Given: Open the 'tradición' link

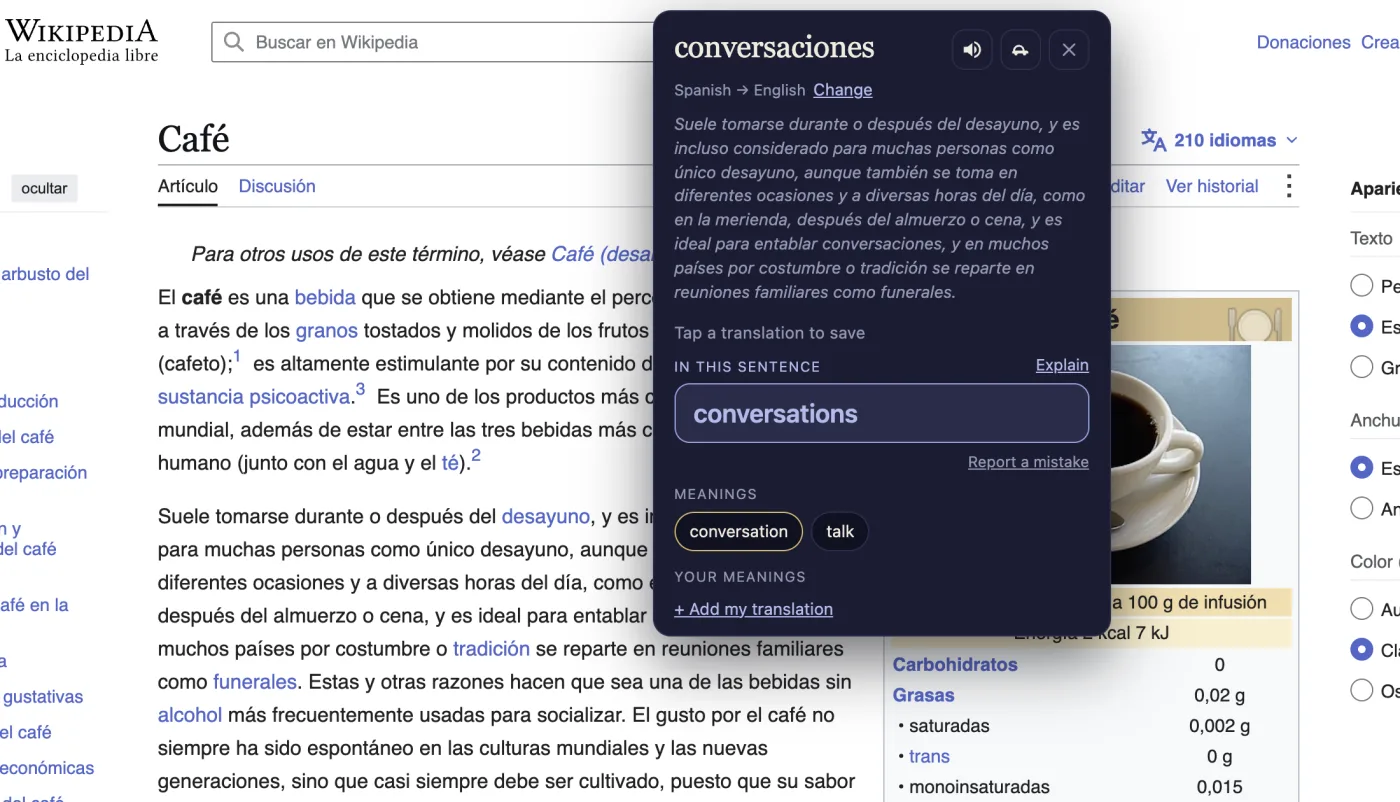Looking at the screenshot, I should pyautogui.click(x=491, y=648).
